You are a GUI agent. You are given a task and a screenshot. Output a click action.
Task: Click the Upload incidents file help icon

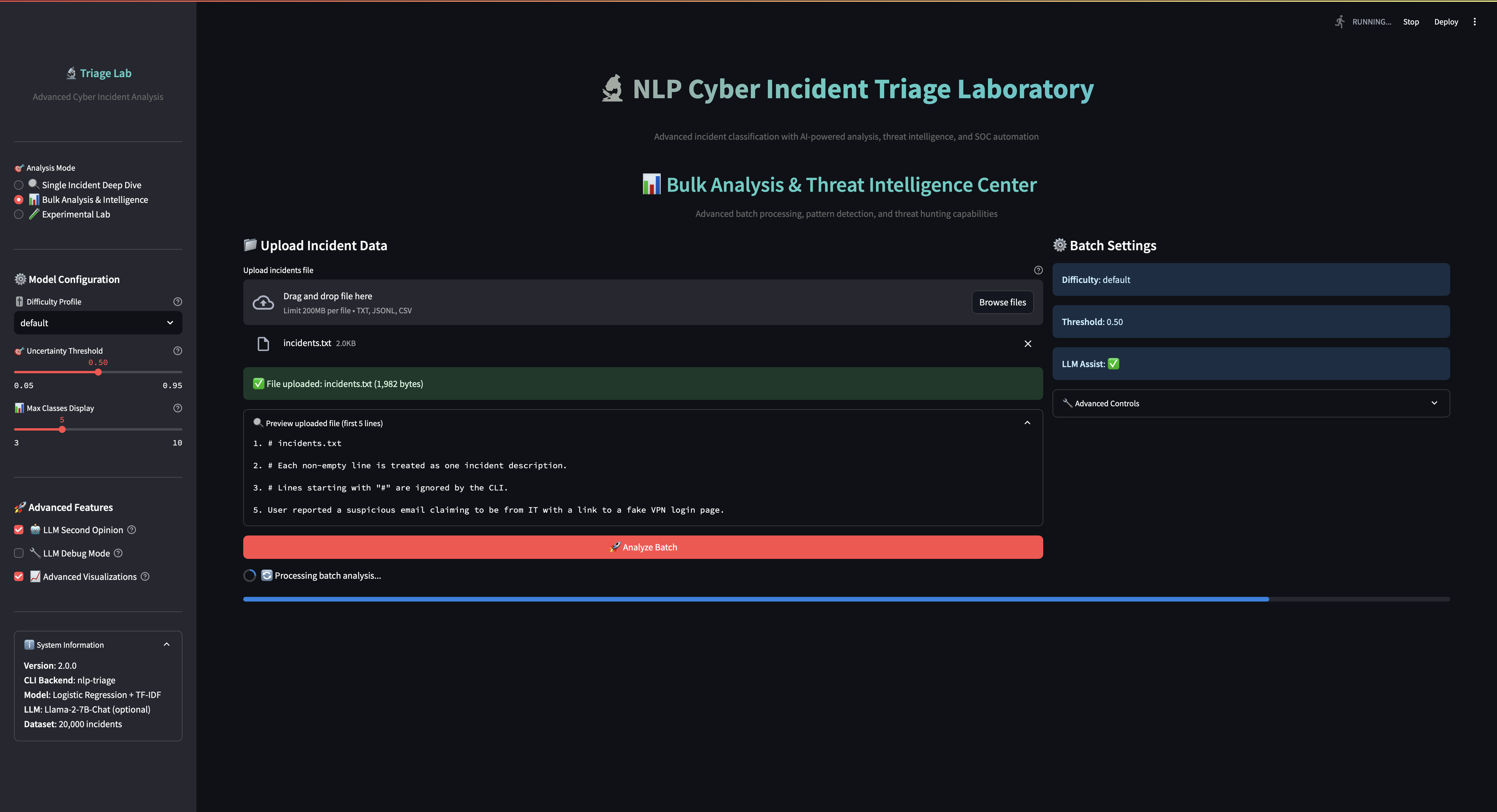click(1038, 269)
